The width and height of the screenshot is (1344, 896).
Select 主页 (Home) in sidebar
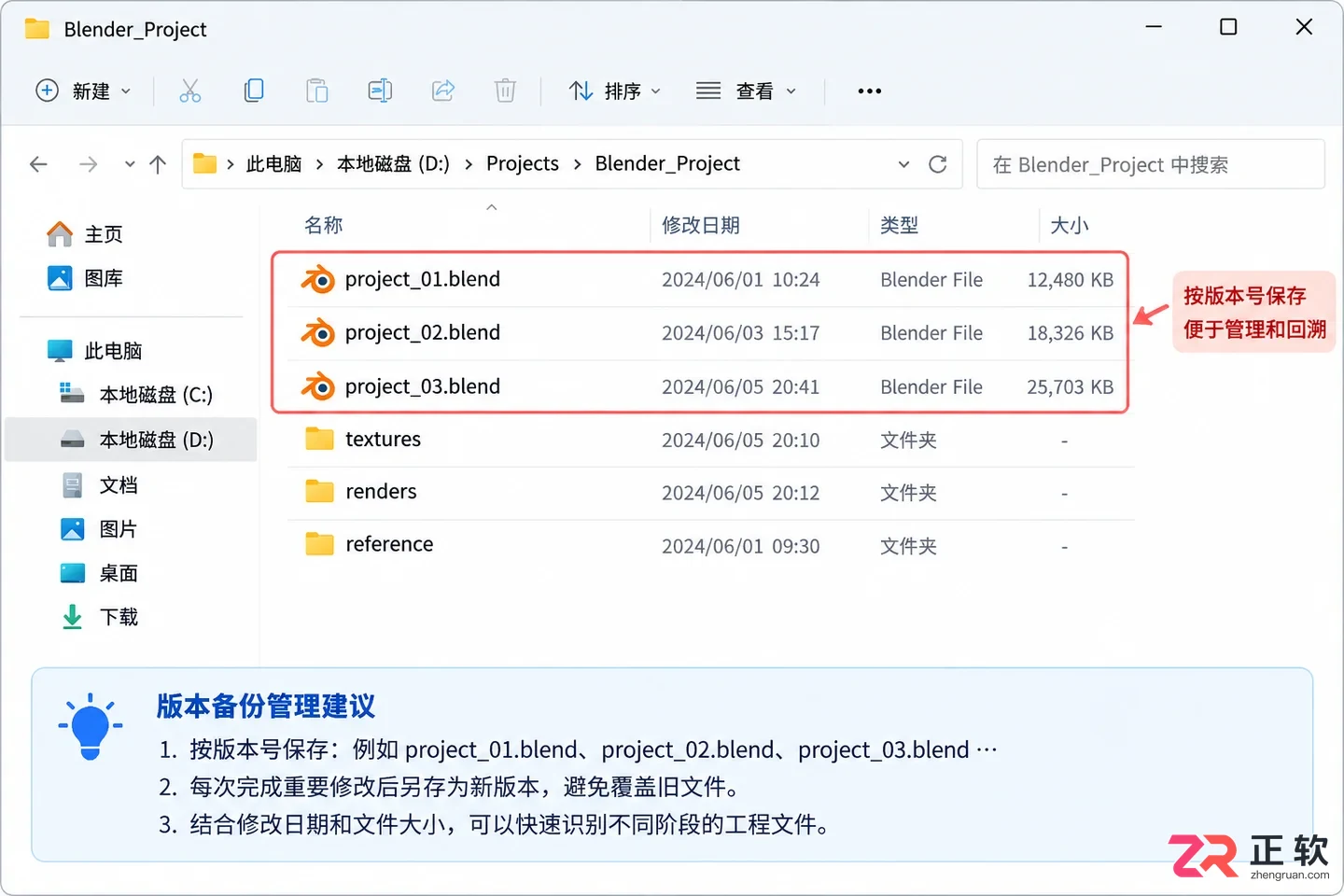click(x=86, y=234)
